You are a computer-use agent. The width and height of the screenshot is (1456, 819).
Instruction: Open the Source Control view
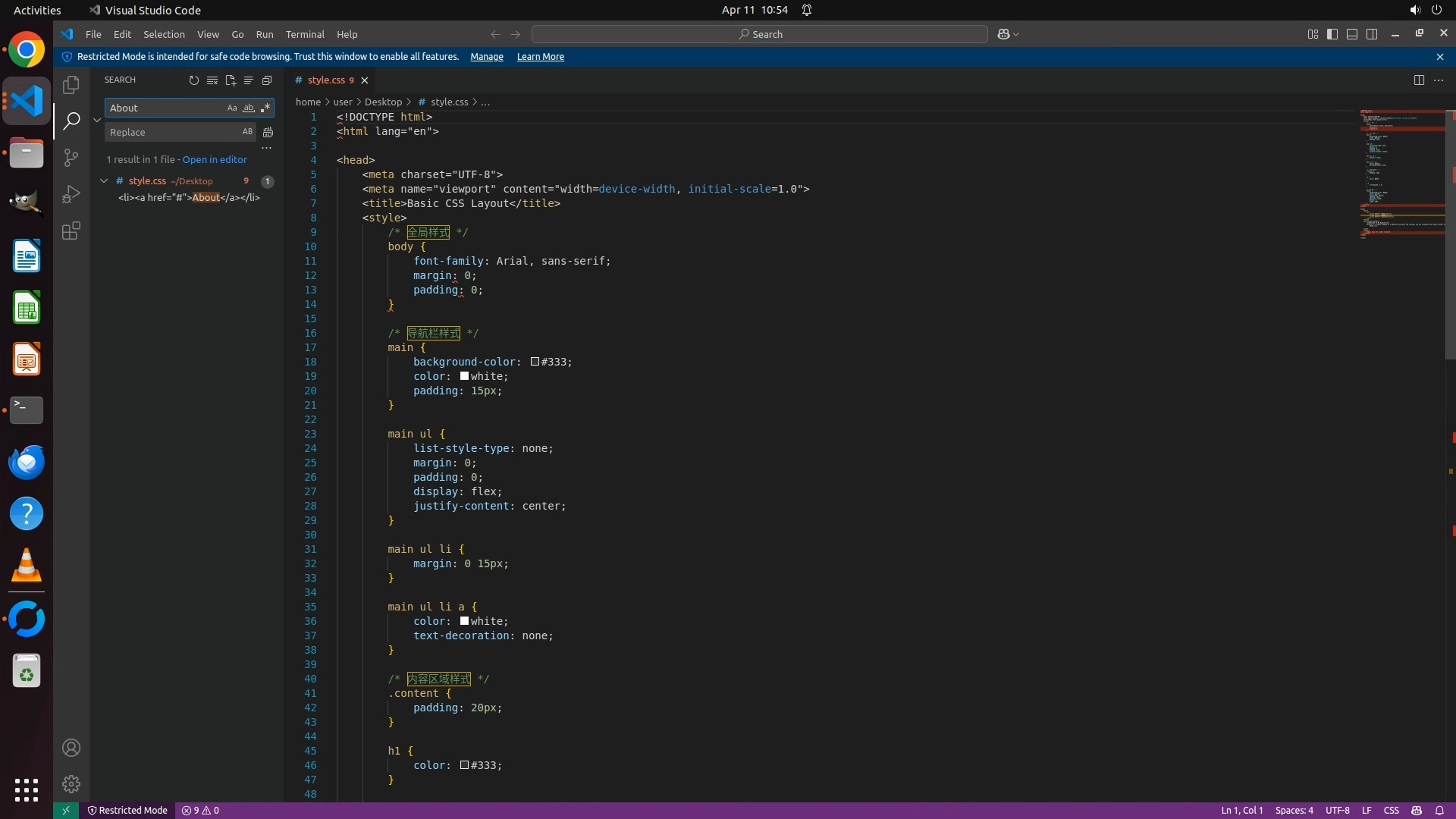point(71,158)
